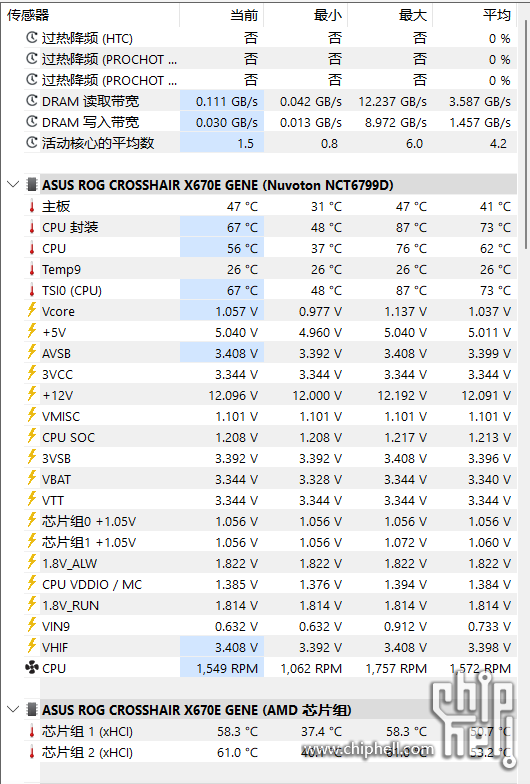The image size is (530, 784).
Task: Click lightning icon beside VTT
Action: pos(32,500)
